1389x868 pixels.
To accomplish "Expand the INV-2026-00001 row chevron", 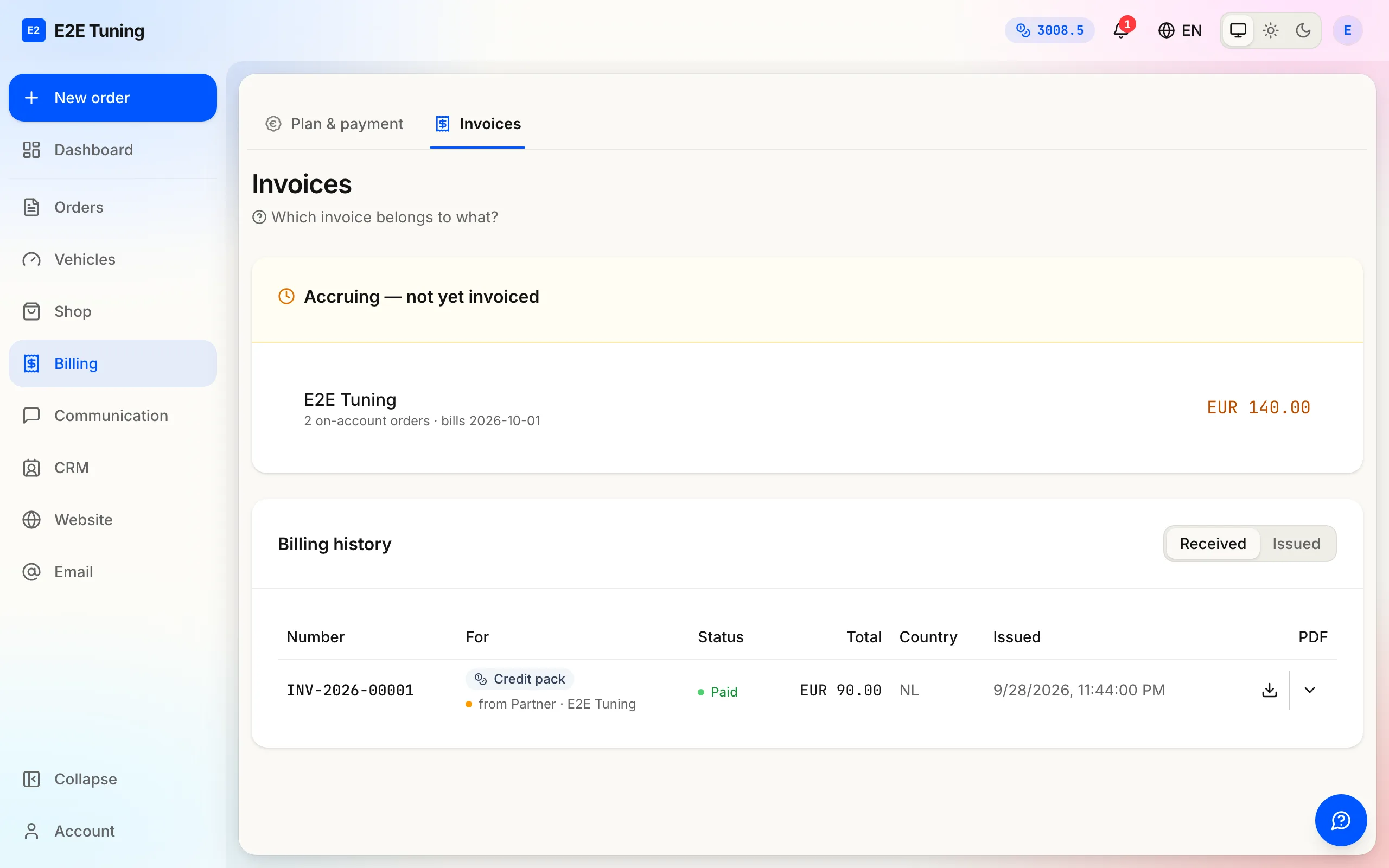I will 1310,690.
